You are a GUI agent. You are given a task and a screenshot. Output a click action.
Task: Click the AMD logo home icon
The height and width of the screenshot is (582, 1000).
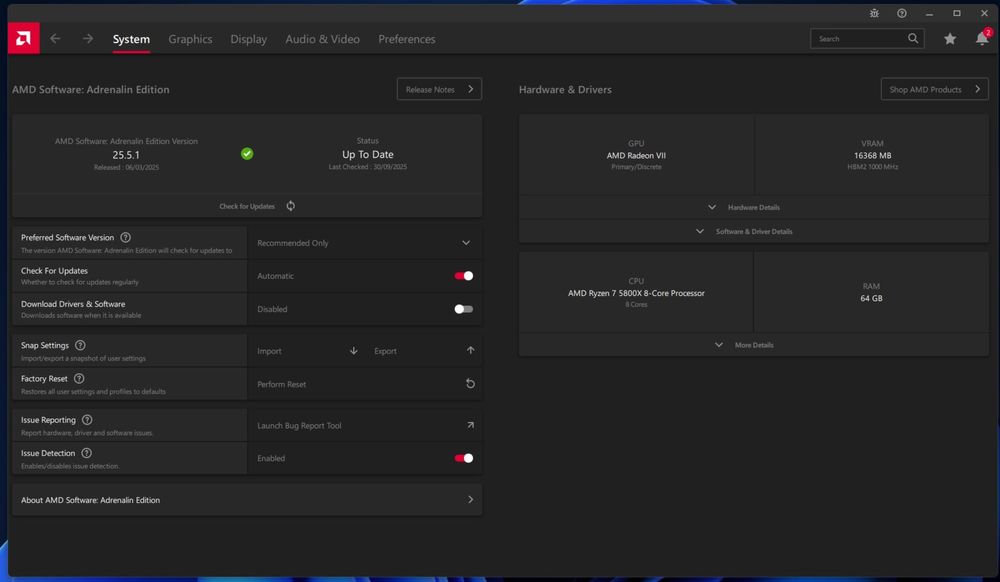tap(23, 39)
